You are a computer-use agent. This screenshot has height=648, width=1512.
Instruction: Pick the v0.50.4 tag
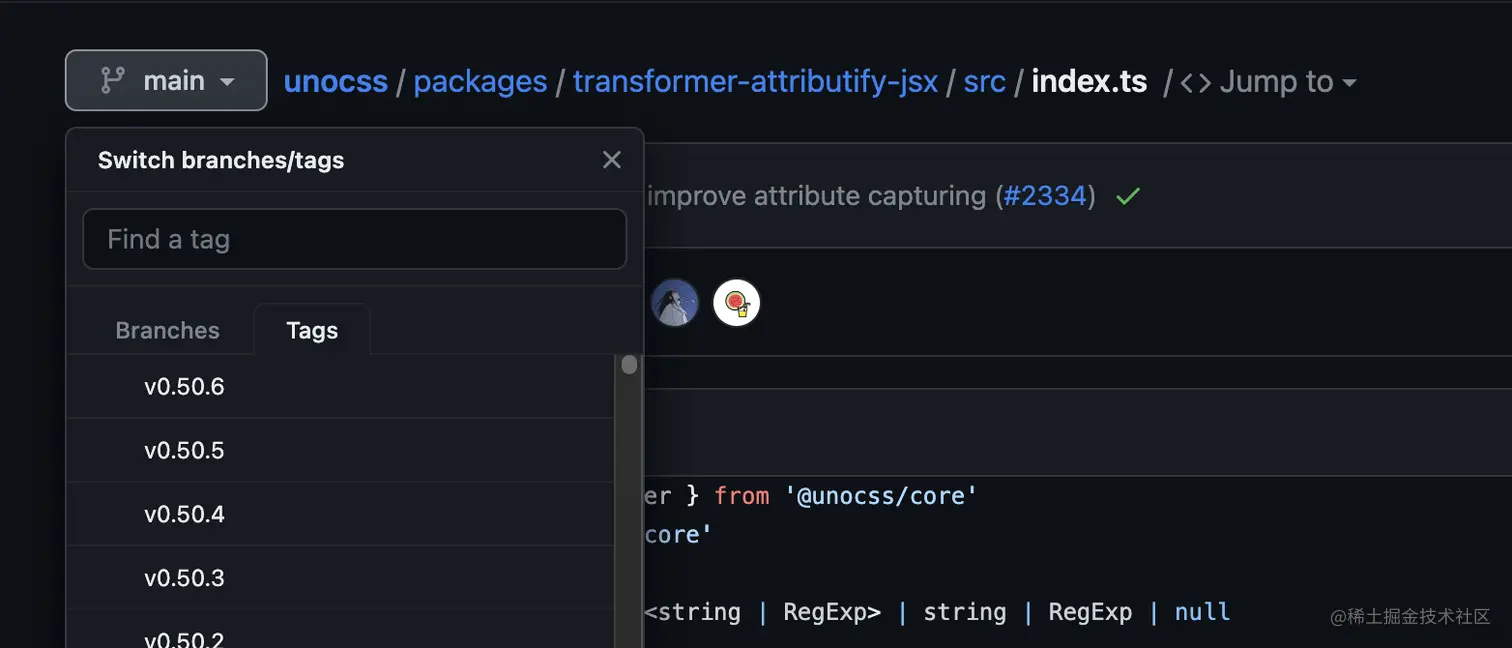pyautogui.click(x=184, y=515)
